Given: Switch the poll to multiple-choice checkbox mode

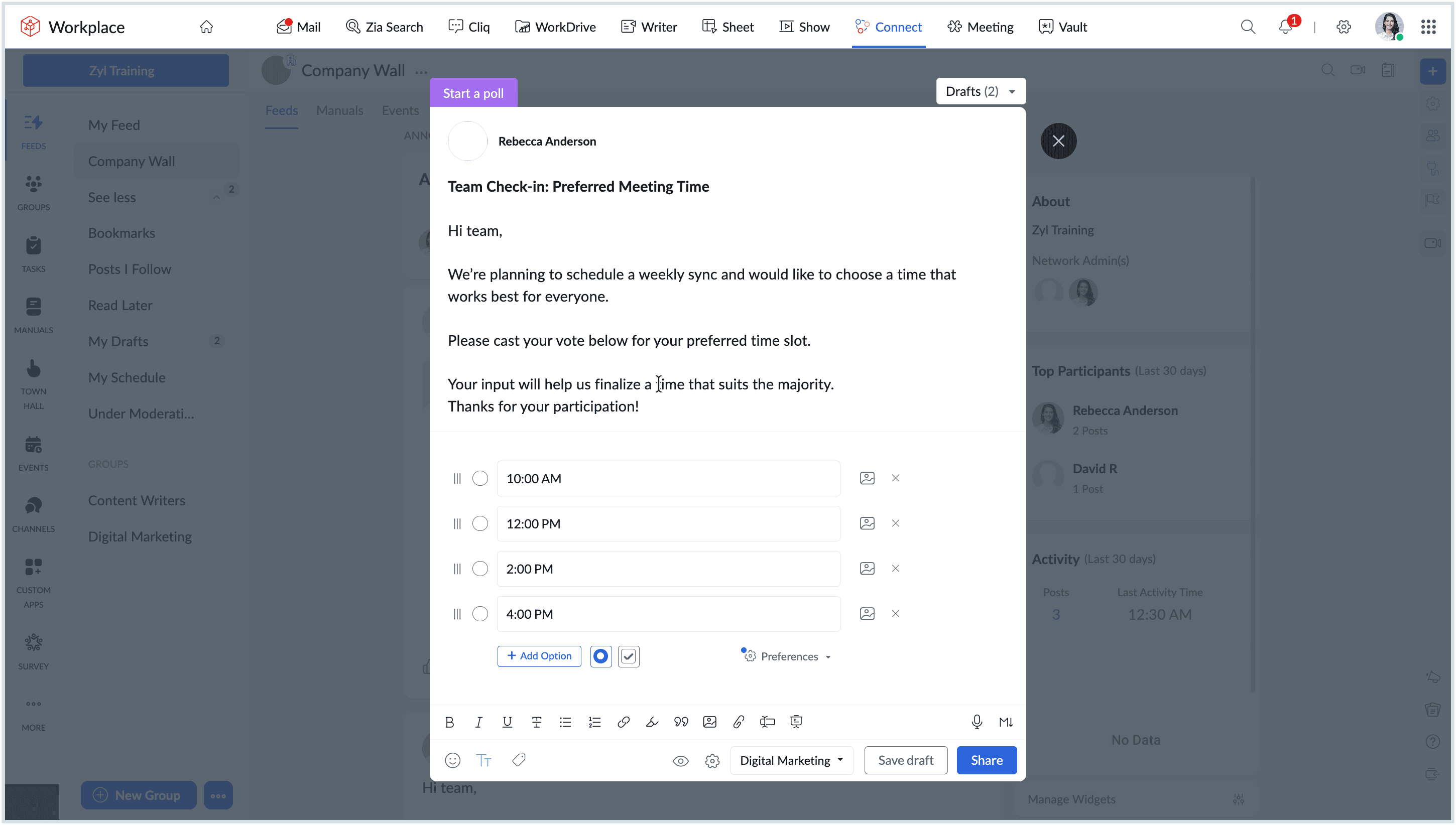Looking at the screenshot, I should point(628,656).
